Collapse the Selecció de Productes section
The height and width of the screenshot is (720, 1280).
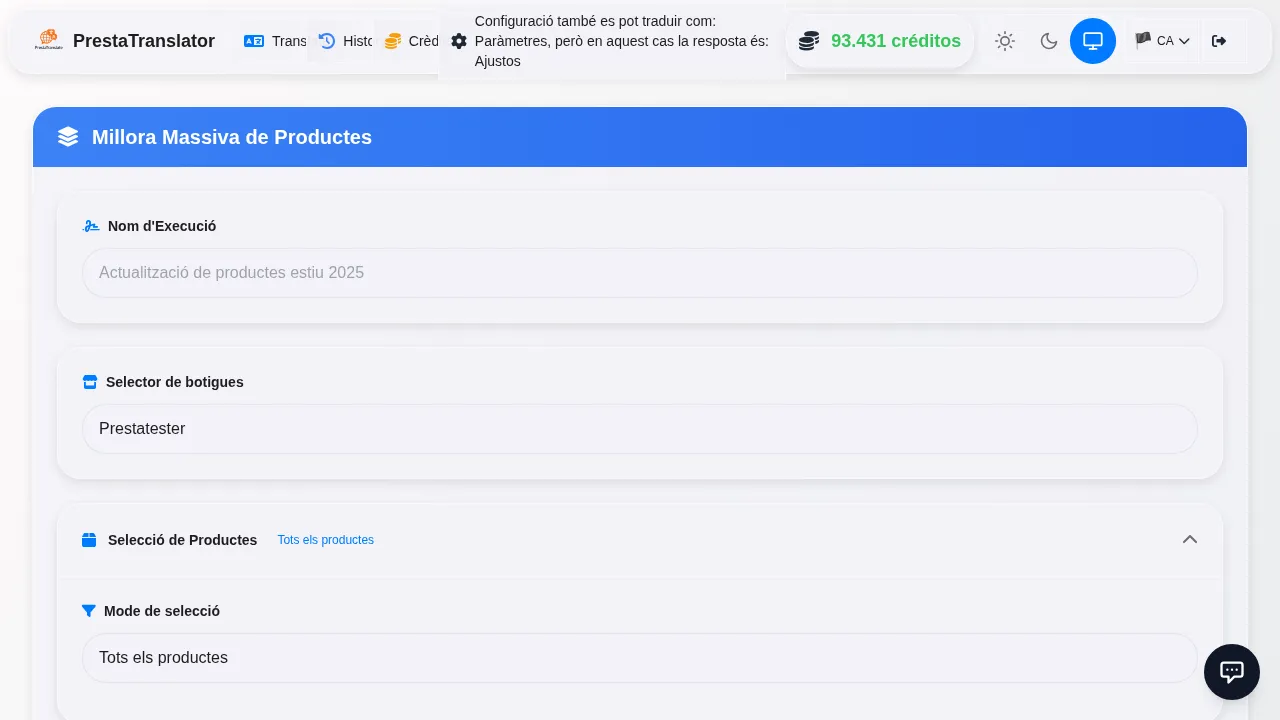pyautogui.click(x=1190, y=540)
